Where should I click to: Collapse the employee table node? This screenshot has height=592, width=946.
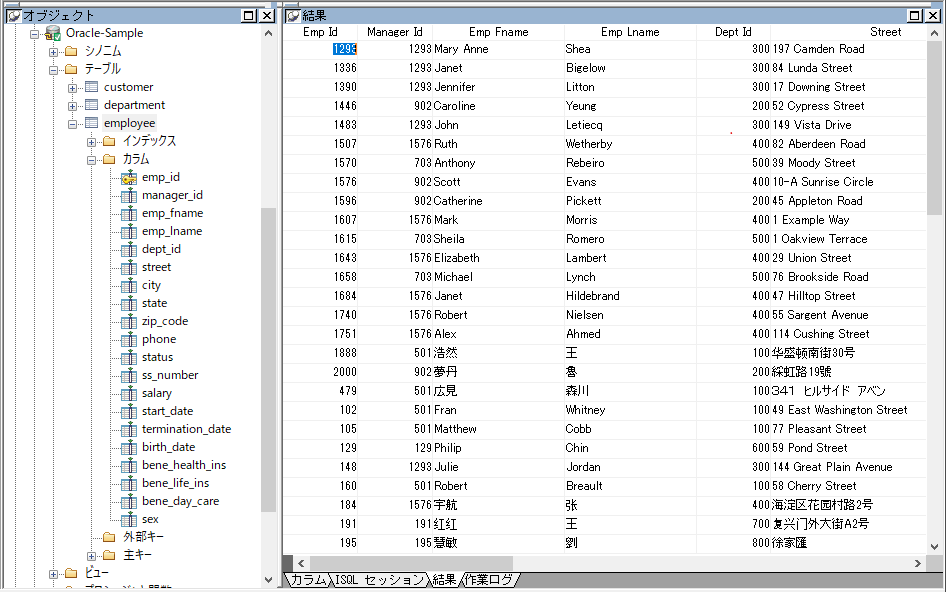point(73,123)
